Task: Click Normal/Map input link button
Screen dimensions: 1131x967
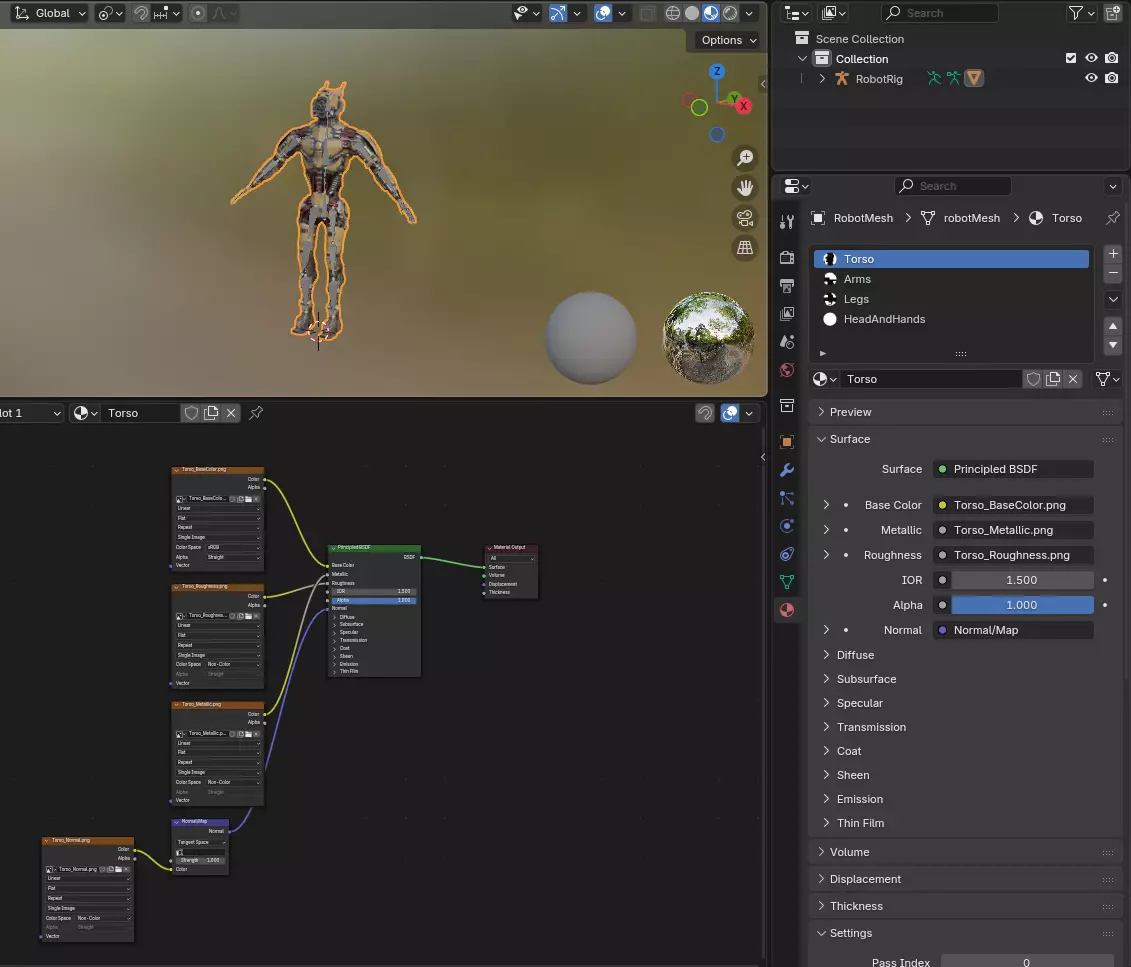Action: (1013, 630)
